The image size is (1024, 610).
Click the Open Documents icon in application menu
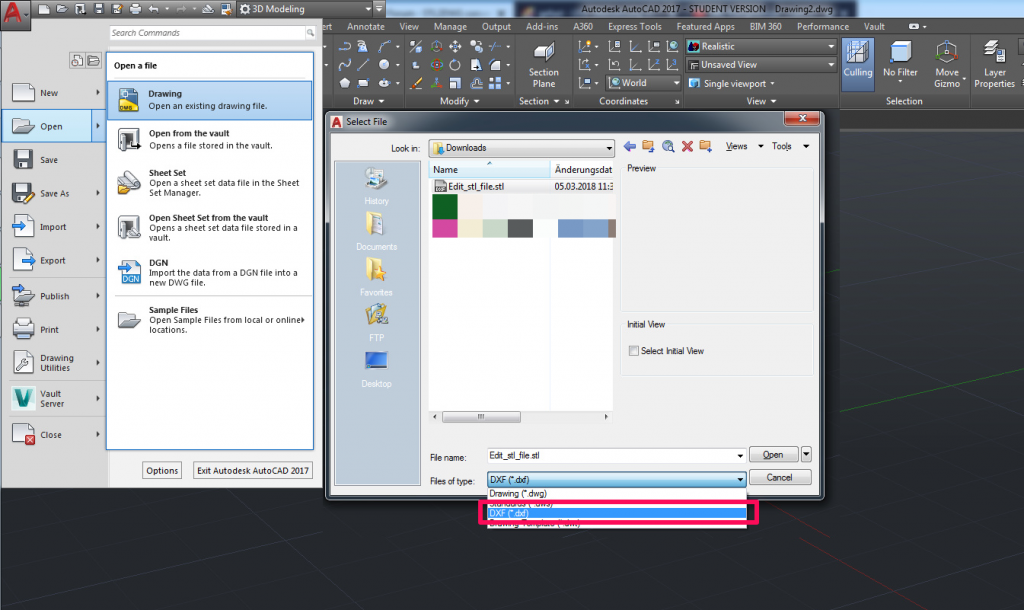point(93,61)
